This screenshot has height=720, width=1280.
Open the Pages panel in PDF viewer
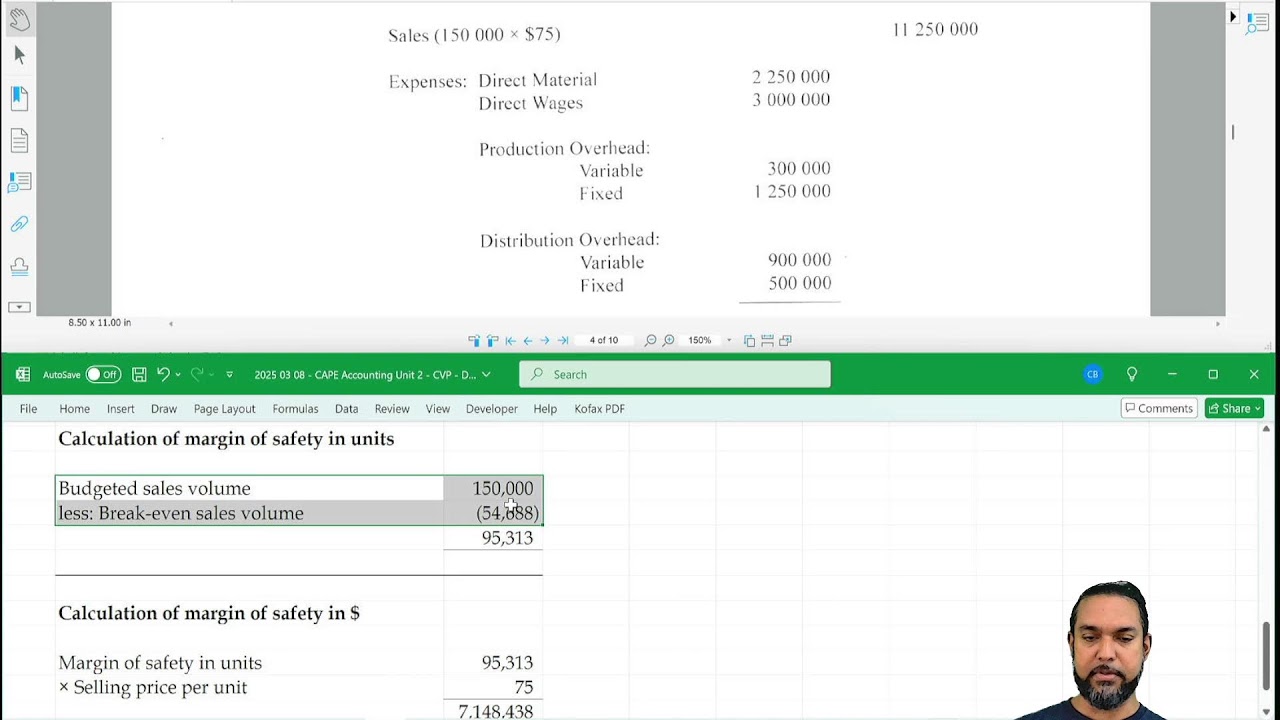19,140
